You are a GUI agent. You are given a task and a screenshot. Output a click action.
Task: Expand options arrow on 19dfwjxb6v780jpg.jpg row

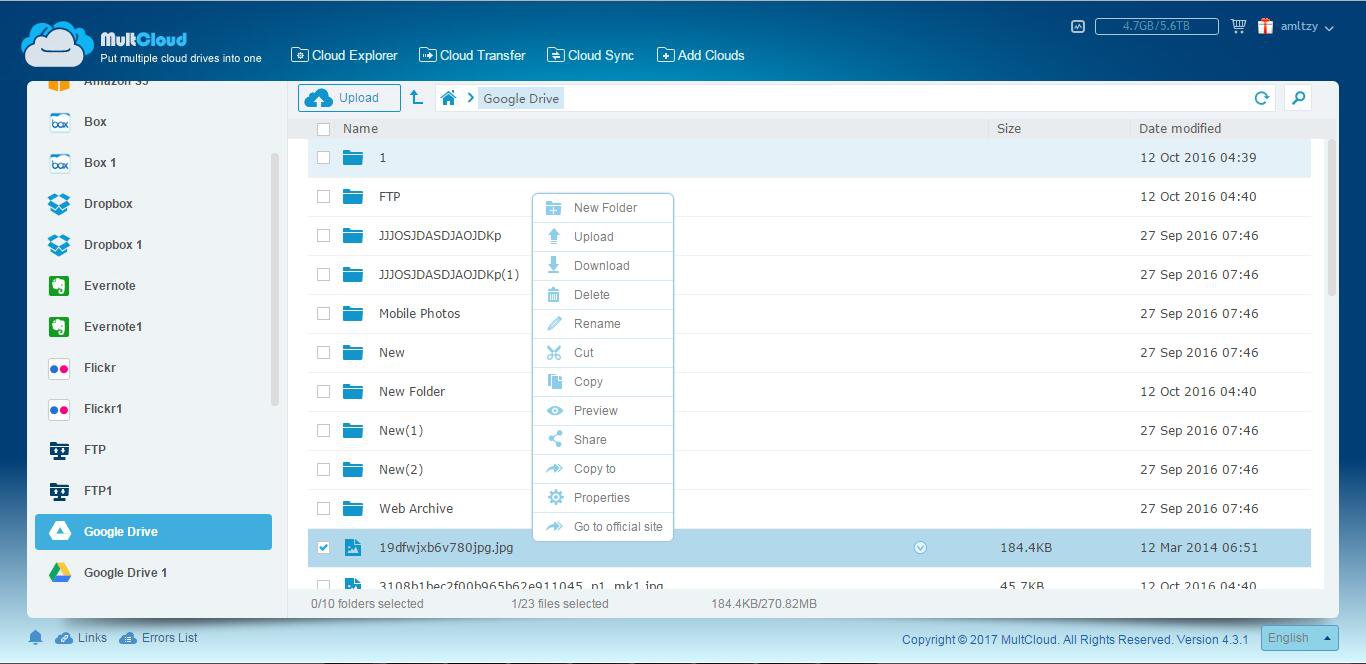click(x=920, y=547)
